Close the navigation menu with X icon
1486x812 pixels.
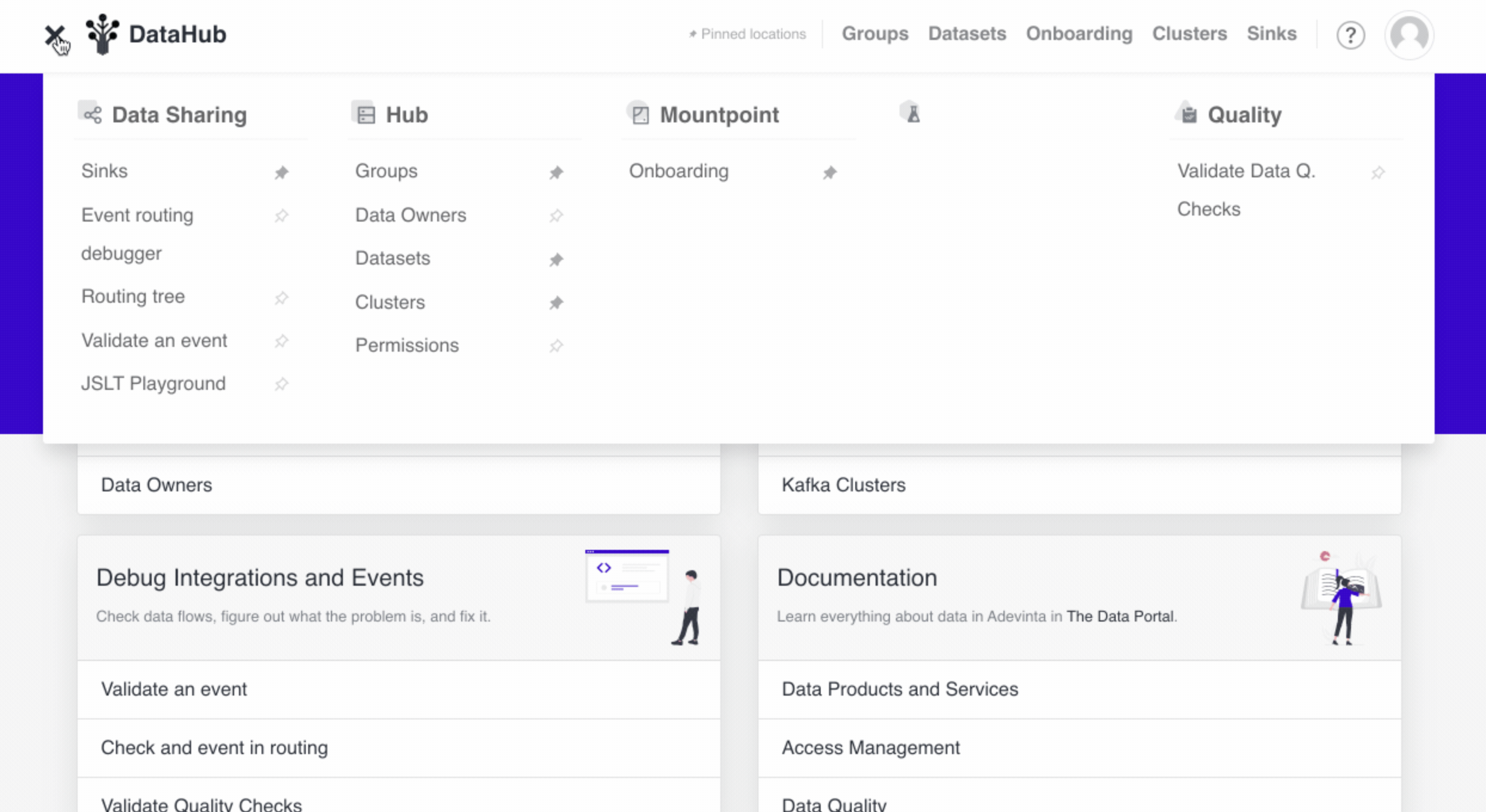55,35
